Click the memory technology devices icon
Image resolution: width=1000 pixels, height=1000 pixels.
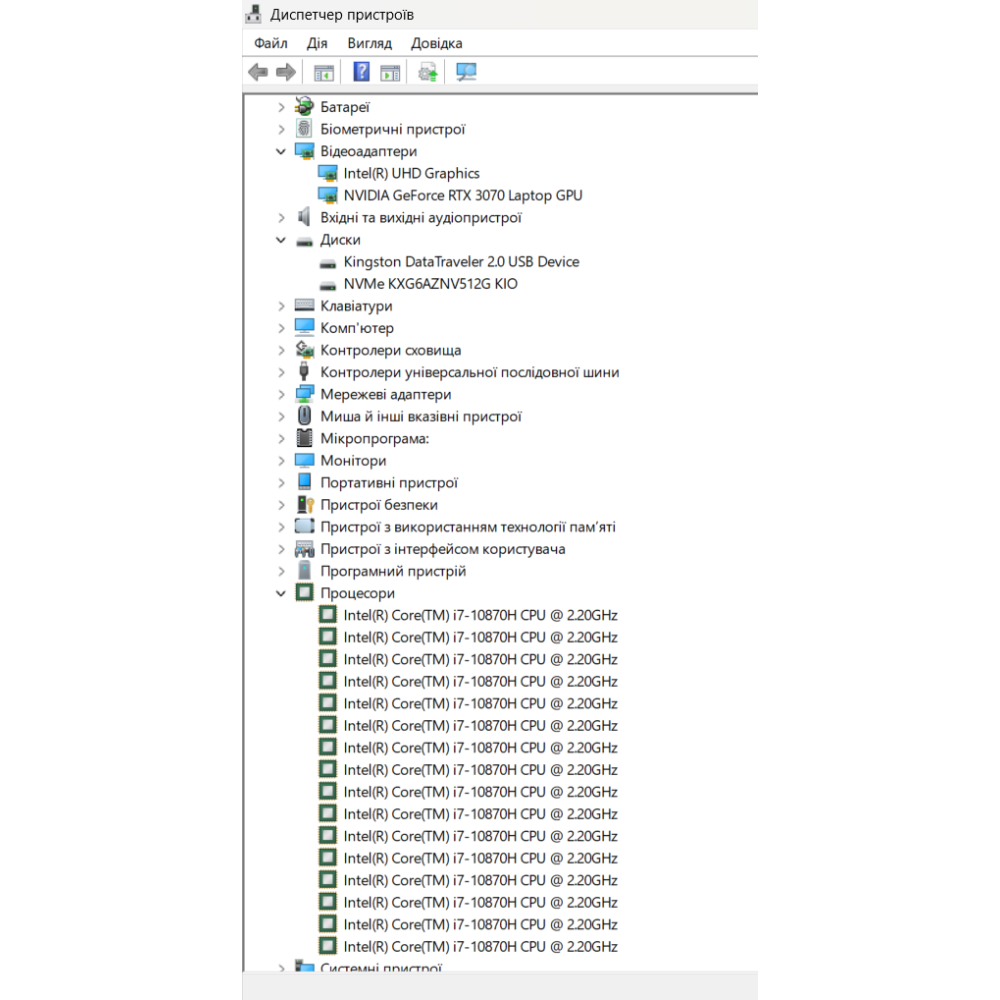click(304, 526)
